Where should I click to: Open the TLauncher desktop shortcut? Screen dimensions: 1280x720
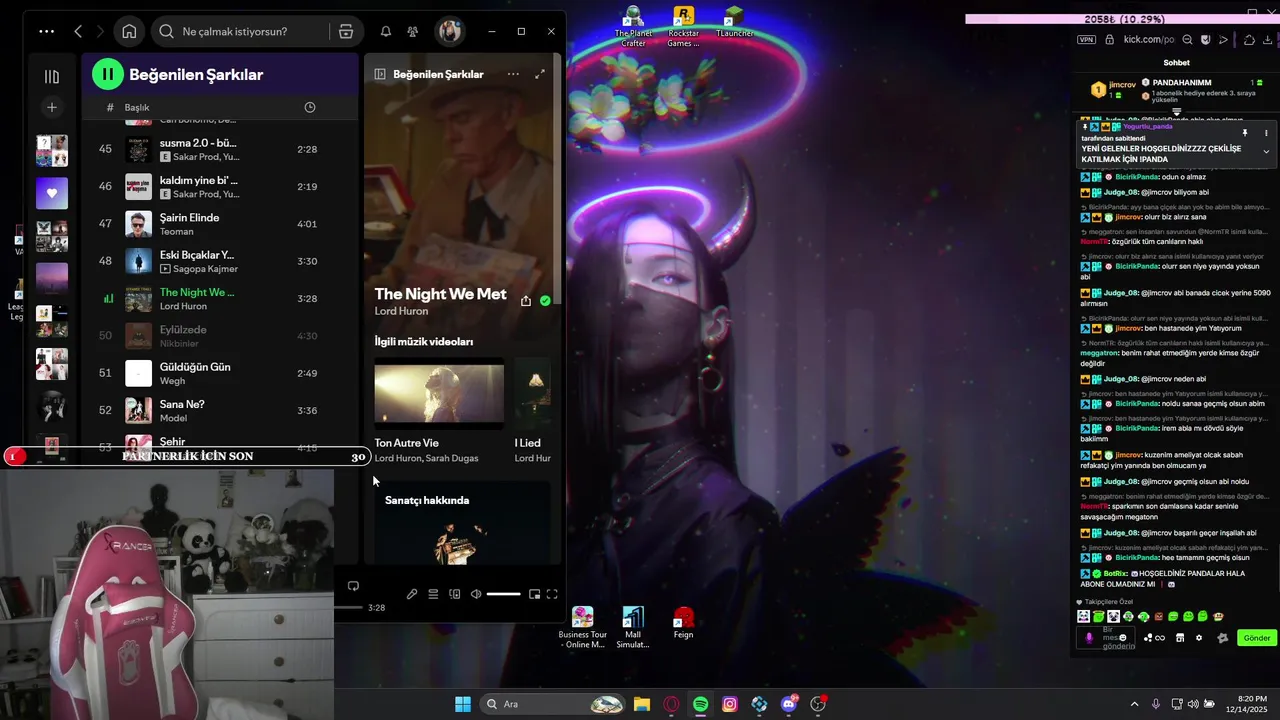pos(734,22)
